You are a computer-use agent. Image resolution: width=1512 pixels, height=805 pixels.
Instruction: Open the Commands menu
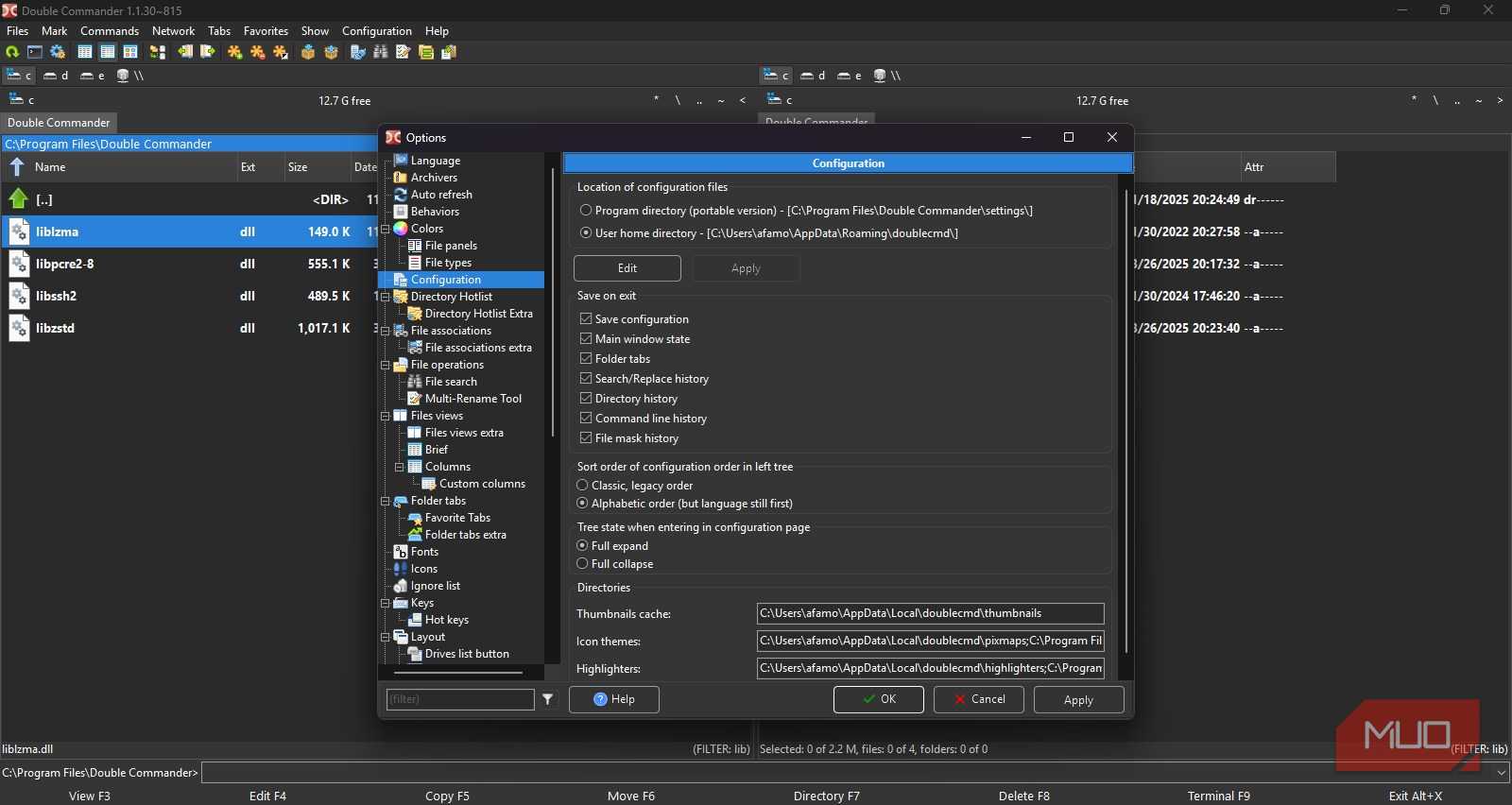coord(110,31)
